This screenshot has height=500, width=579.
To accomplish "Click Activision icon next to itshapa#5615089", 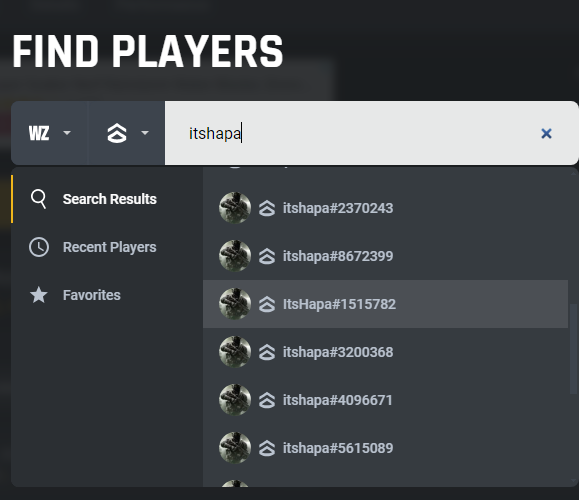I will 267,448.
